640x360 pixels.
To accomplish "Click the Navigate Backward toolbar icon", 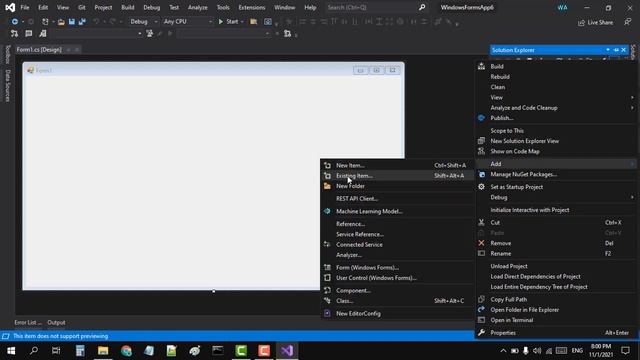I will 15,22.
